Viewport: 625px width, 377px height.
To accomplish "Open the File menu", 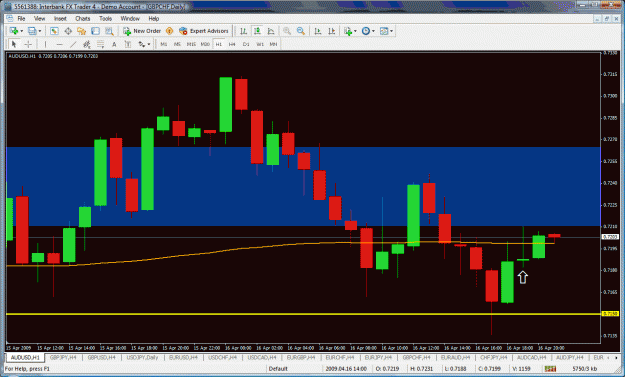I will [x=21, y=18].
